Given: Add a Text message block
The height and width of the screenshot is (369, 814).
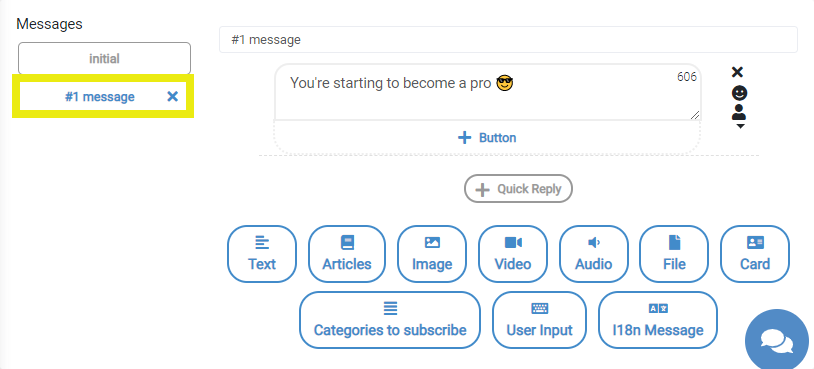Looking at the screenshot, I should [262, 254].
